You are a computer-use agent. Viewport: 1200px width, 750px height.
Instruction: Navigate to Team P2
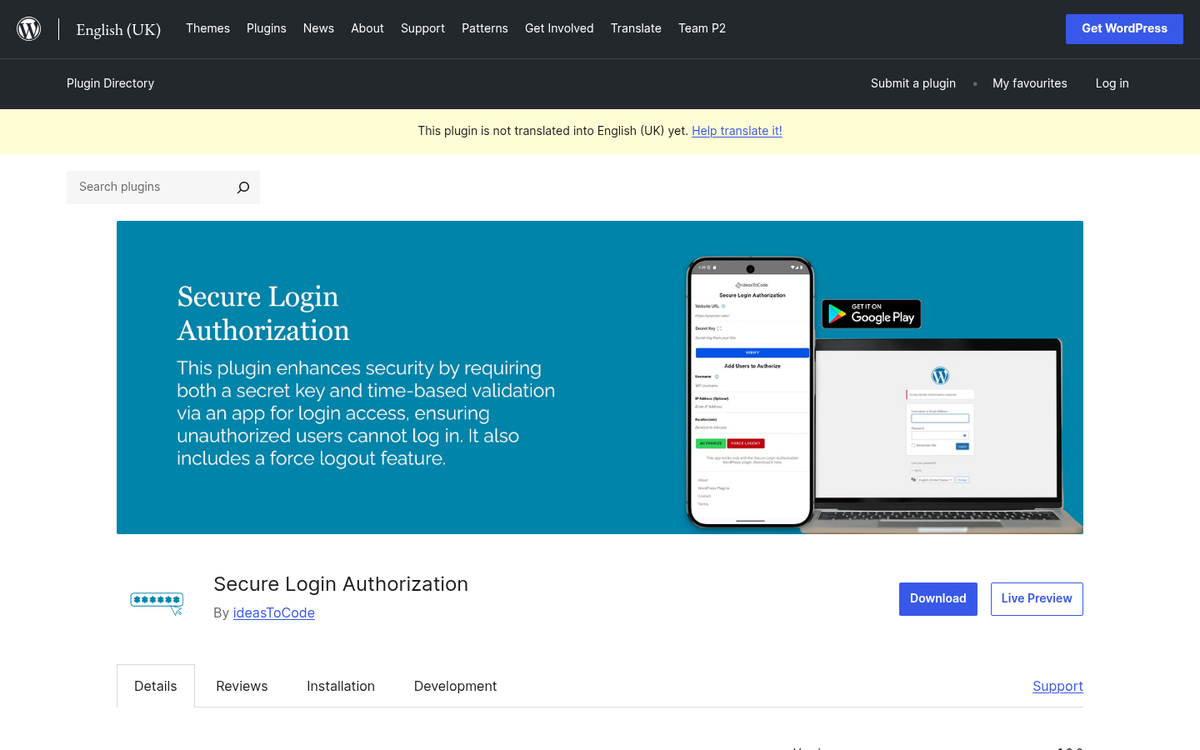(x=702, y=28)
